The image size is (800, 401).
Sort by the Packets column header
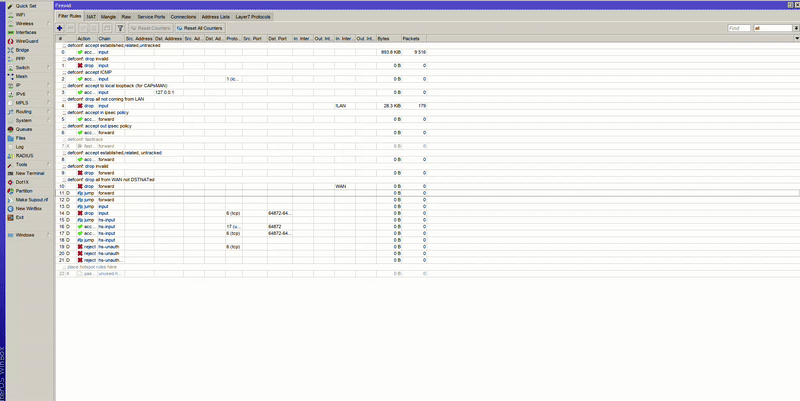414,38
